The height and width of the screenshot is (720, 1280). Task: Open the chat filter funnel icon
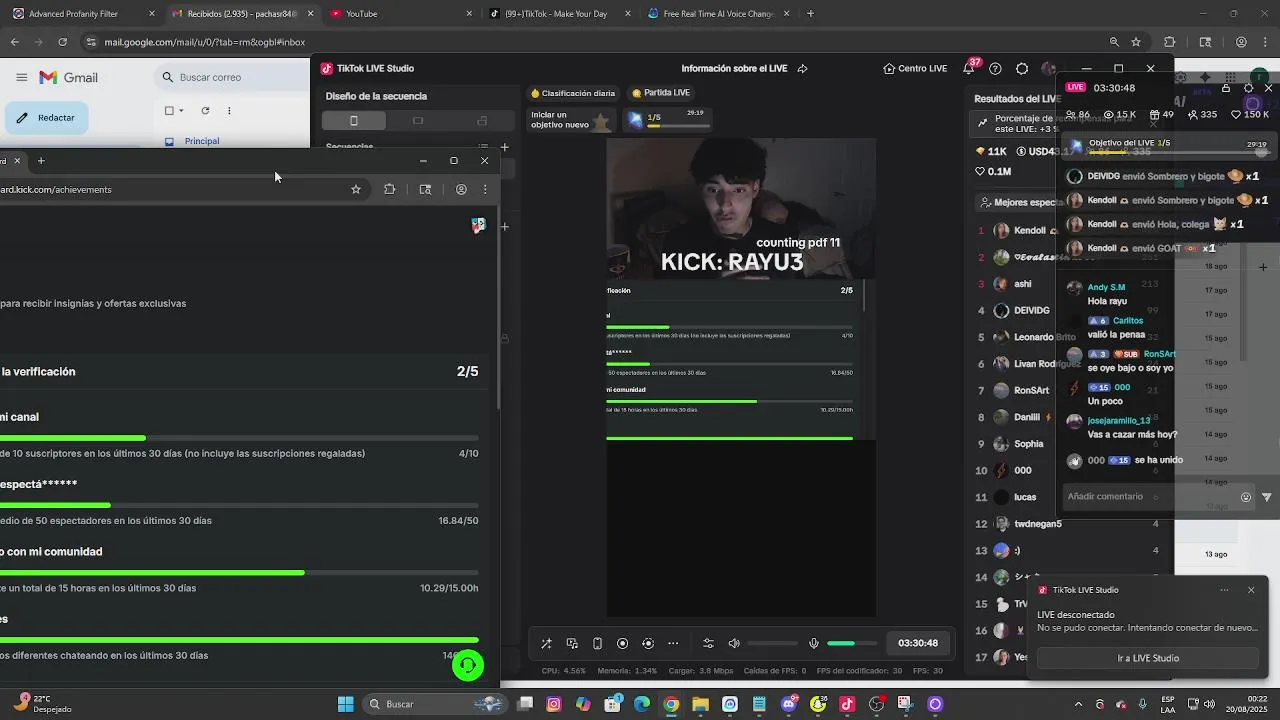point(1267,497)
